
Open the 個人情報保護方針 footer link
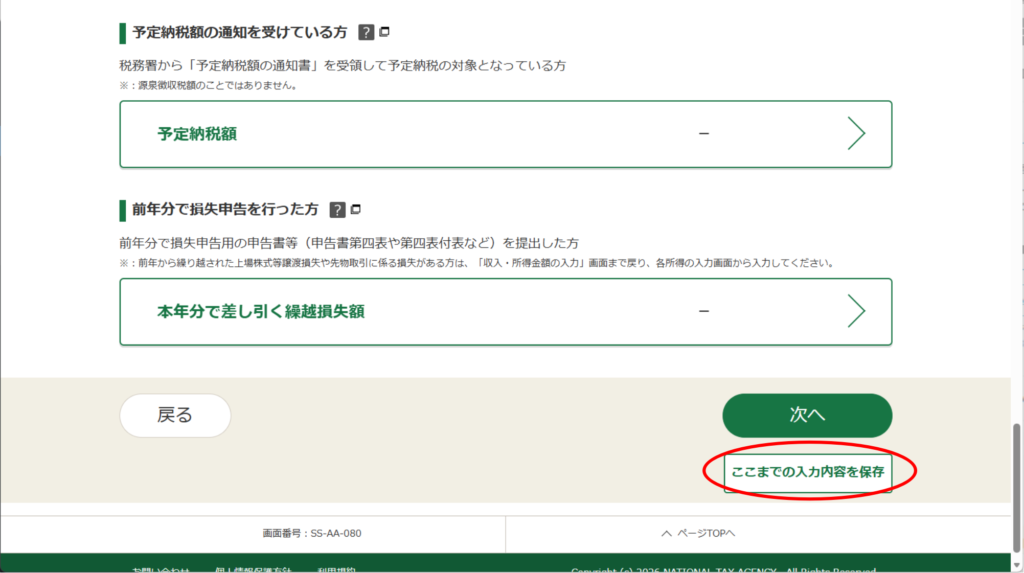(251, 569)
